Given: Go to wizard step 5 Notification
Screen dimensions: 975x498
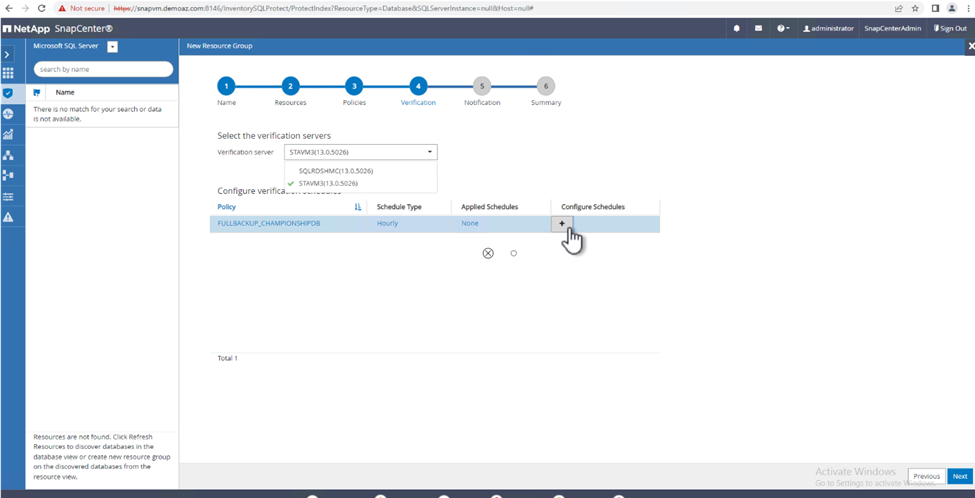Looking at the screenshot, I should coord(482,86).
